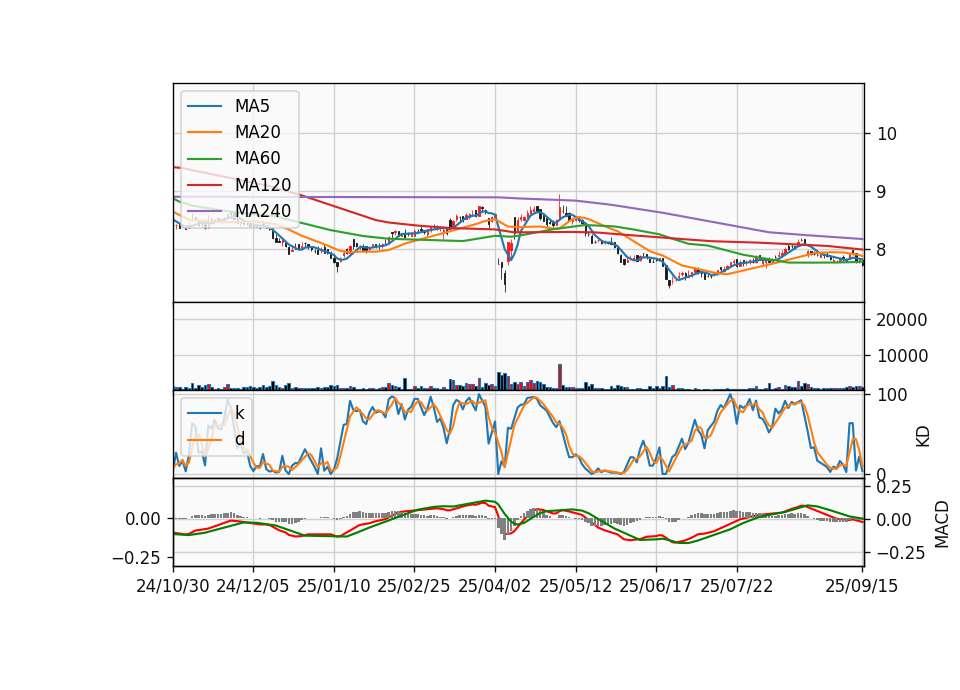
Task: Click the KD axis title
Action: (x=923, y=437)
